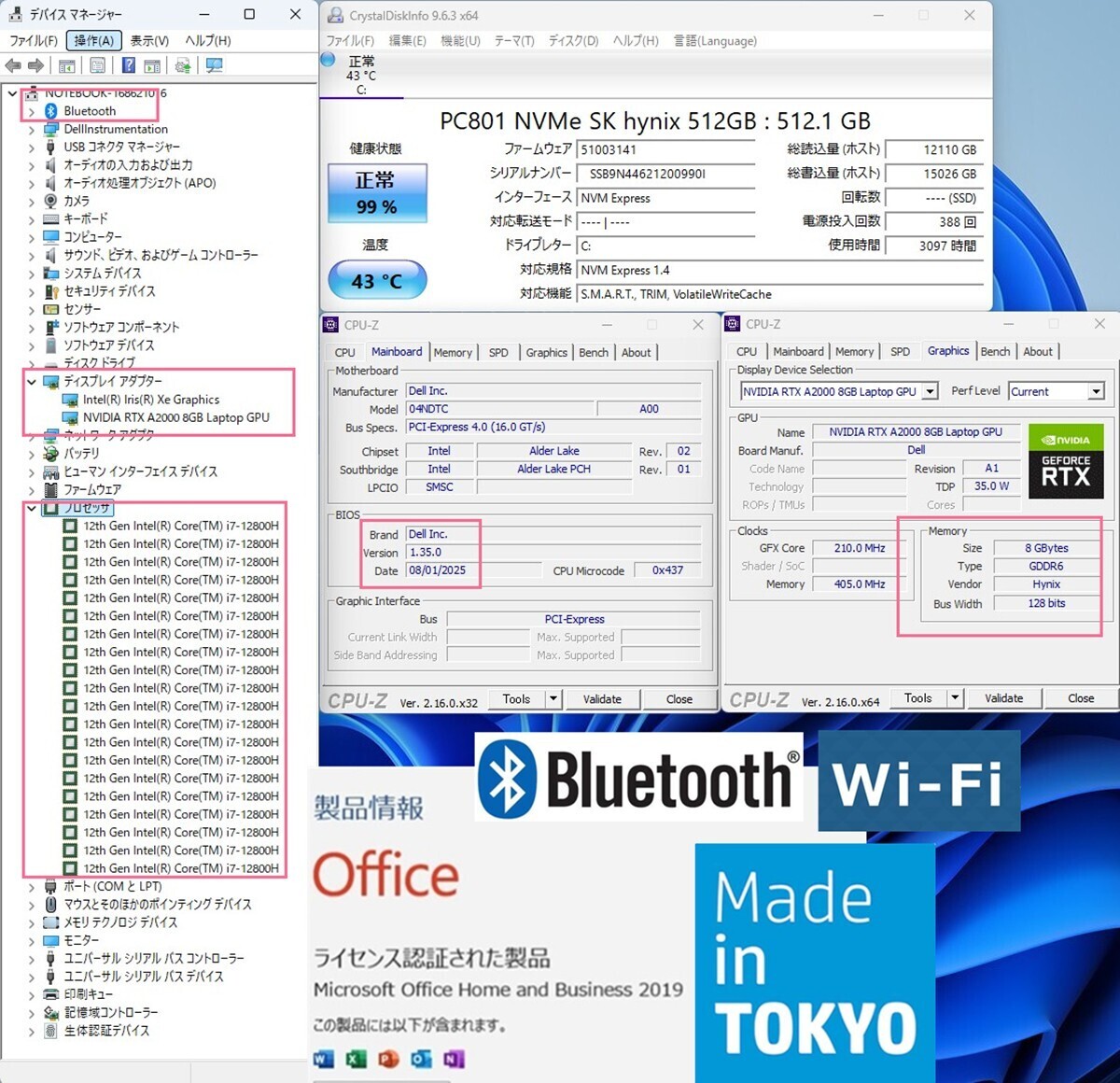Click the 正常 99% health status button
This screenshot has height=1083, width=1120.
click(376, 193)
